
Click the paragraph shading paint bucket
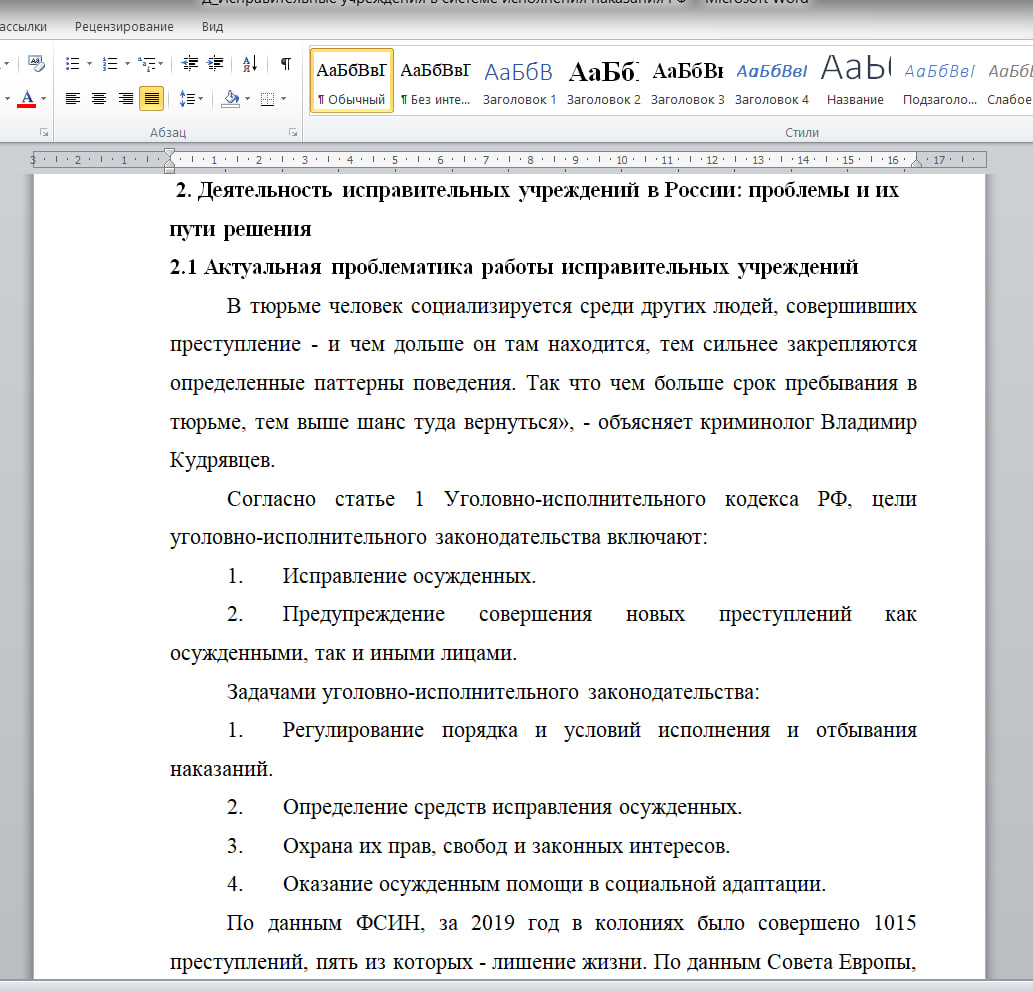click(229, 98)
